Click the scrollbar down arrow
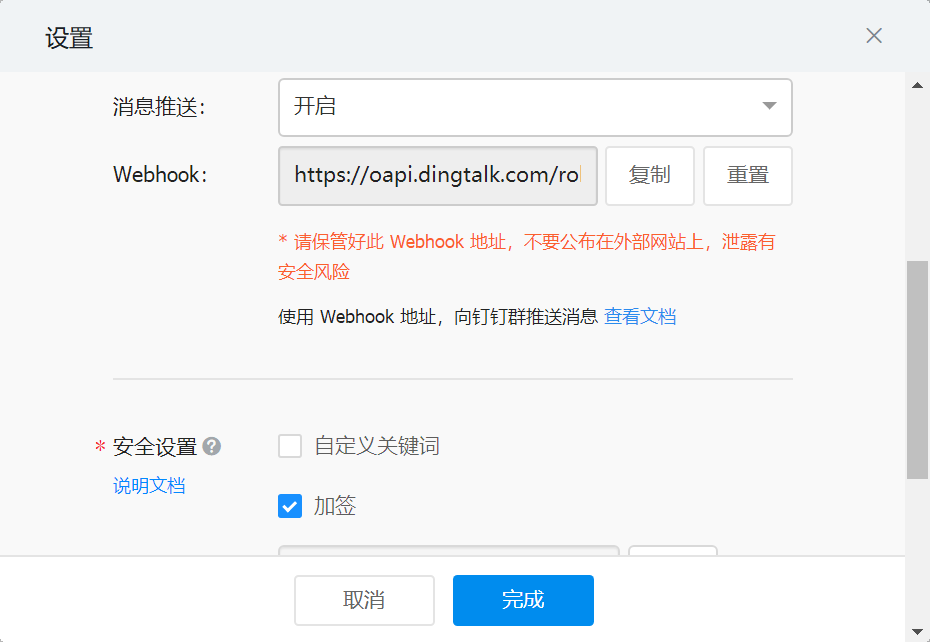930x642 pixels. pos(917,630)
